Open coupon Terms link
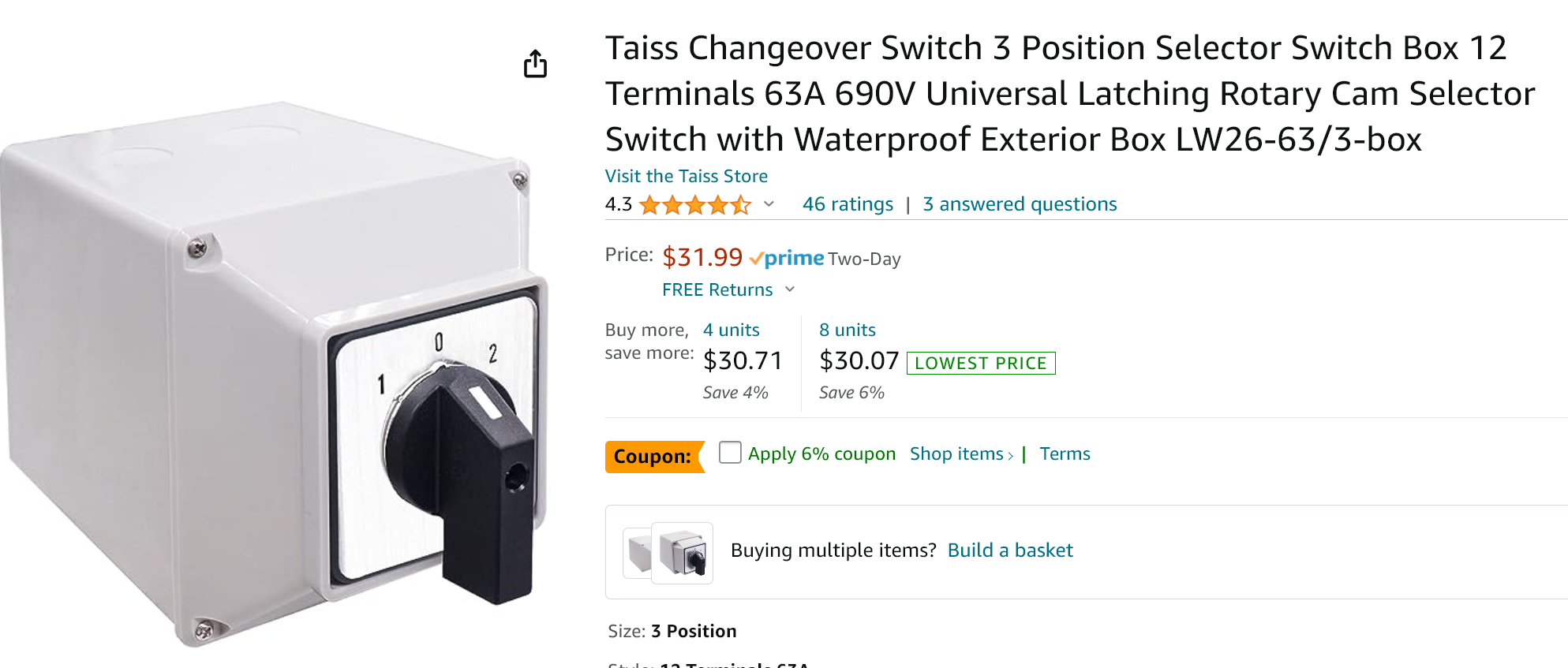The image size is (1568, 668). [x=1065, y=454]
